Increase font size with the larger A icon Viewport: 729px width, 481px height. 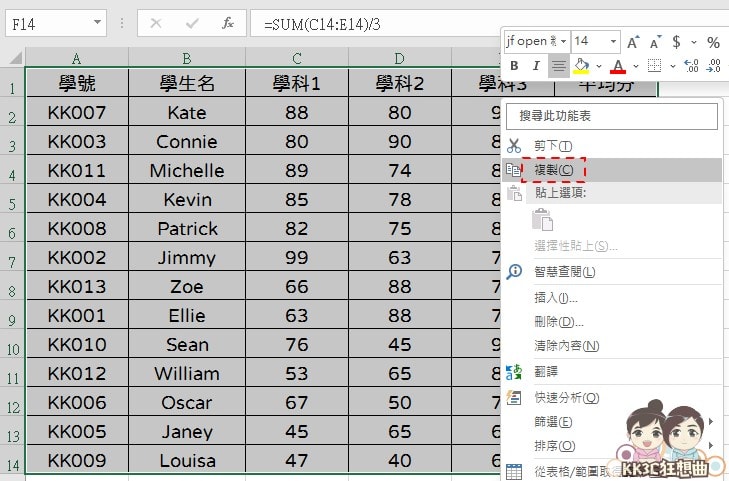pyautogui.click(x=633, y=42)
